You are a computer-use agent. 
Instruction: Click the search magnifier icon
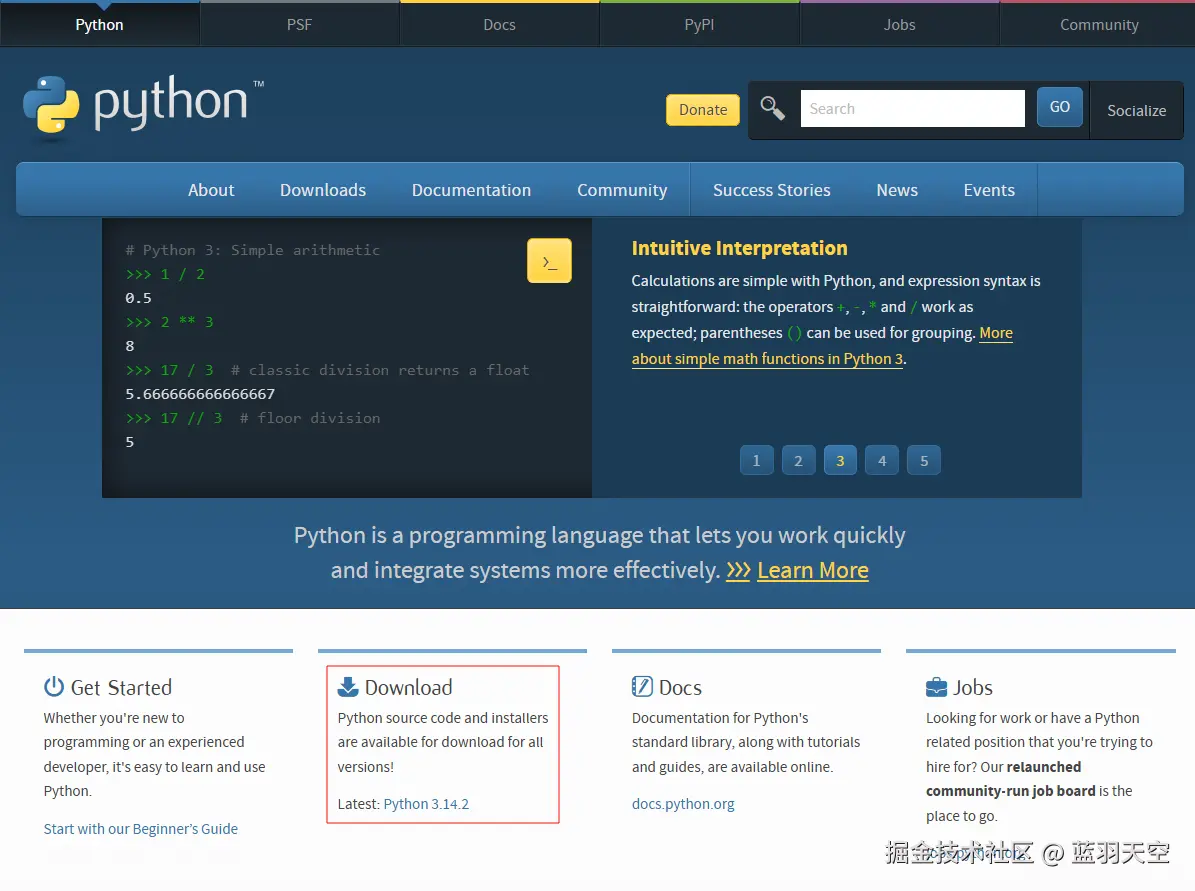coord(772,107)
